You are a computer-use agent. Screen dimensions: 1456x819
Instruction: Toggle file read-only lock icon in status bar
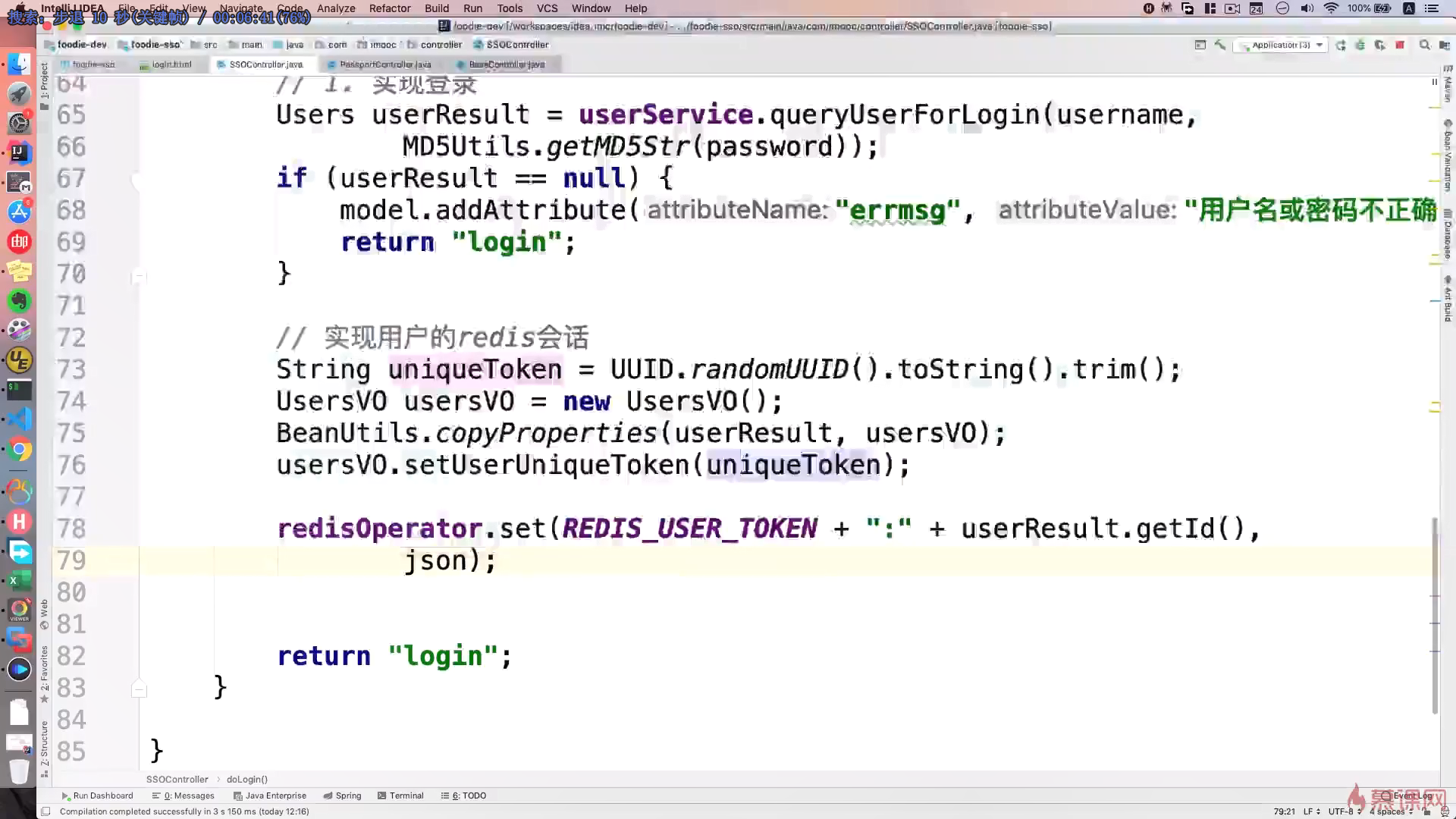pyautogui.click(x=1426, y=811)
